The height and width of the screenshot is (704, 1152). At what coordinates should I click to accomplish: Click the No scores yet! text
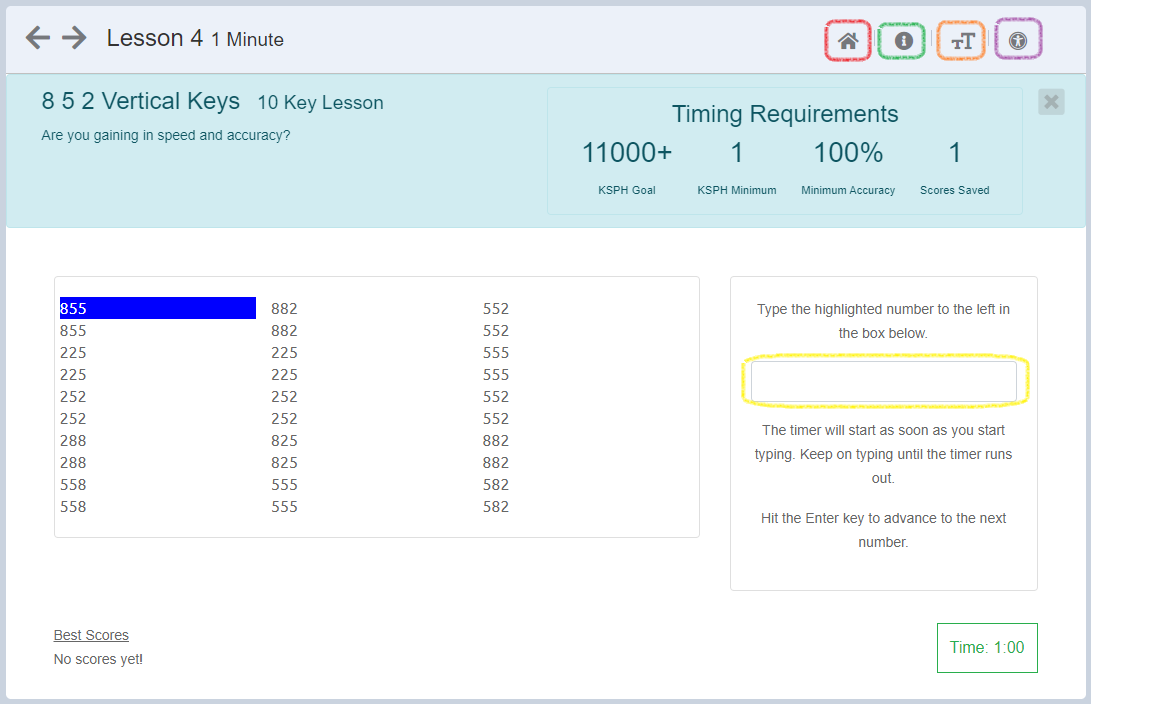(x=98, y=659)
